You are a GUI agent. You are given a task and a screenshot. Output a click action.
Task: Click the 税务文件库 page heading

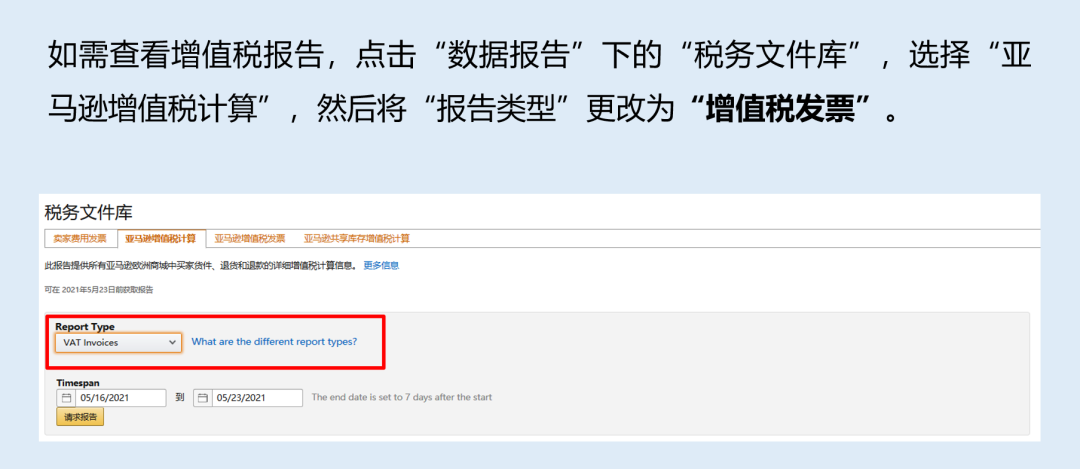coord(89,212)
